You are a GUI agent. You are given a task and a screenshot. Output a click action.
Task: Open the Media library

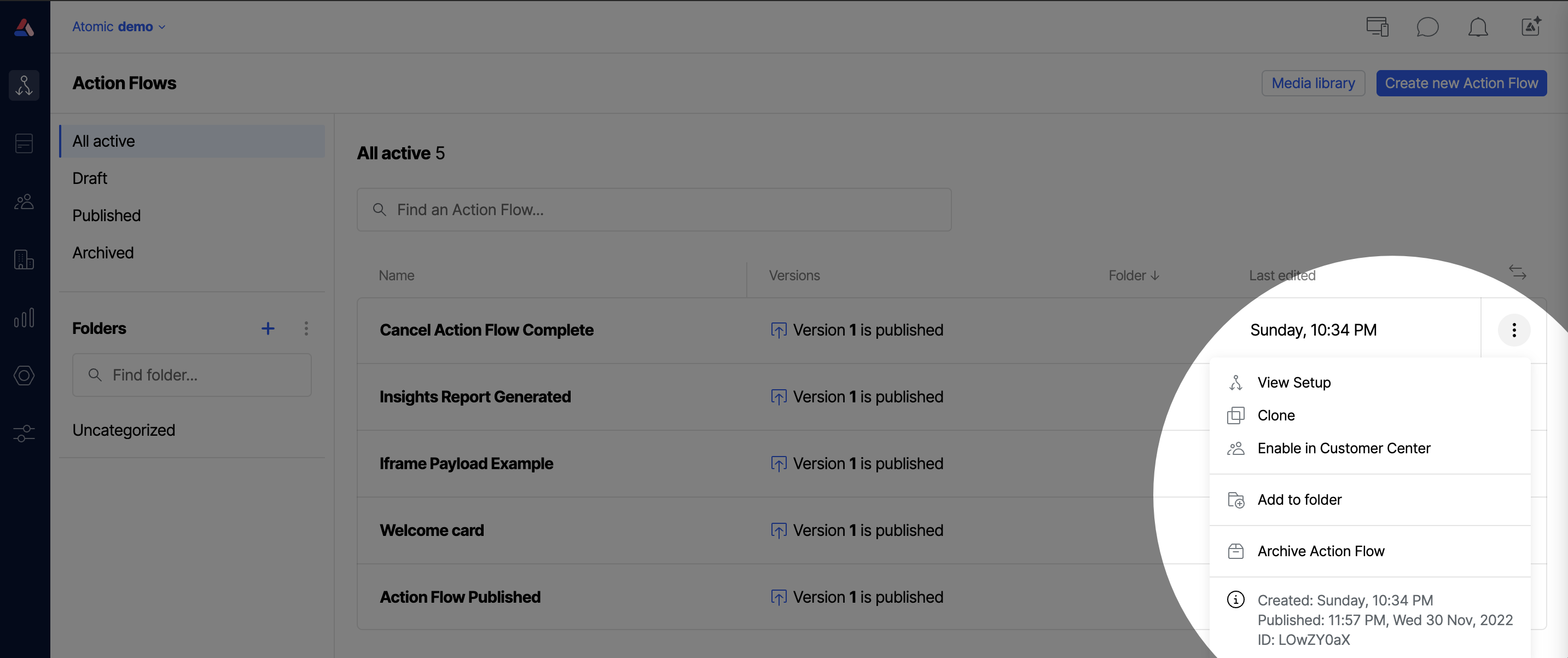[x=1313, y=83]
